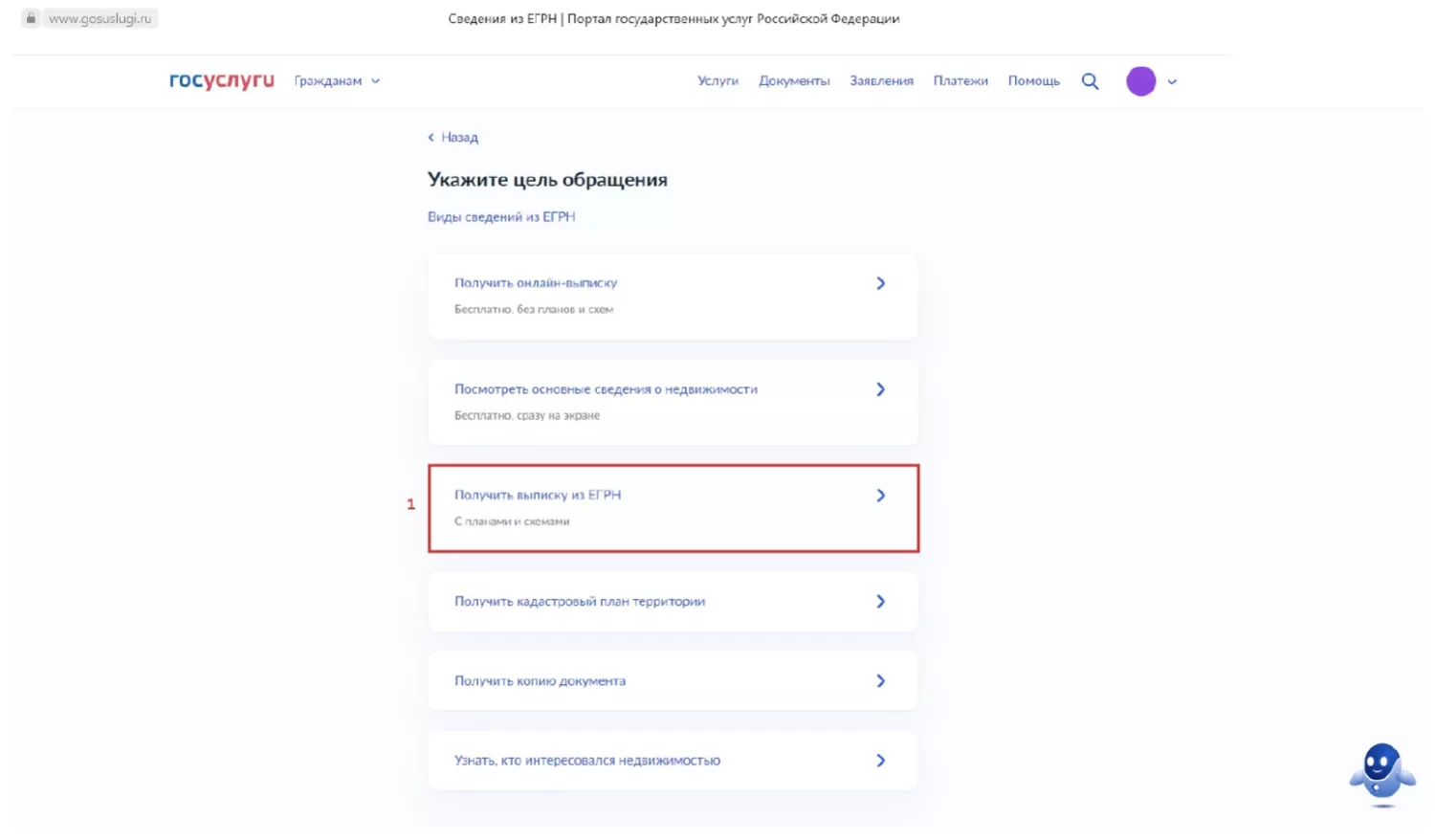
Task: Open the Услуги menu item
Action: (x=717, y=81)
